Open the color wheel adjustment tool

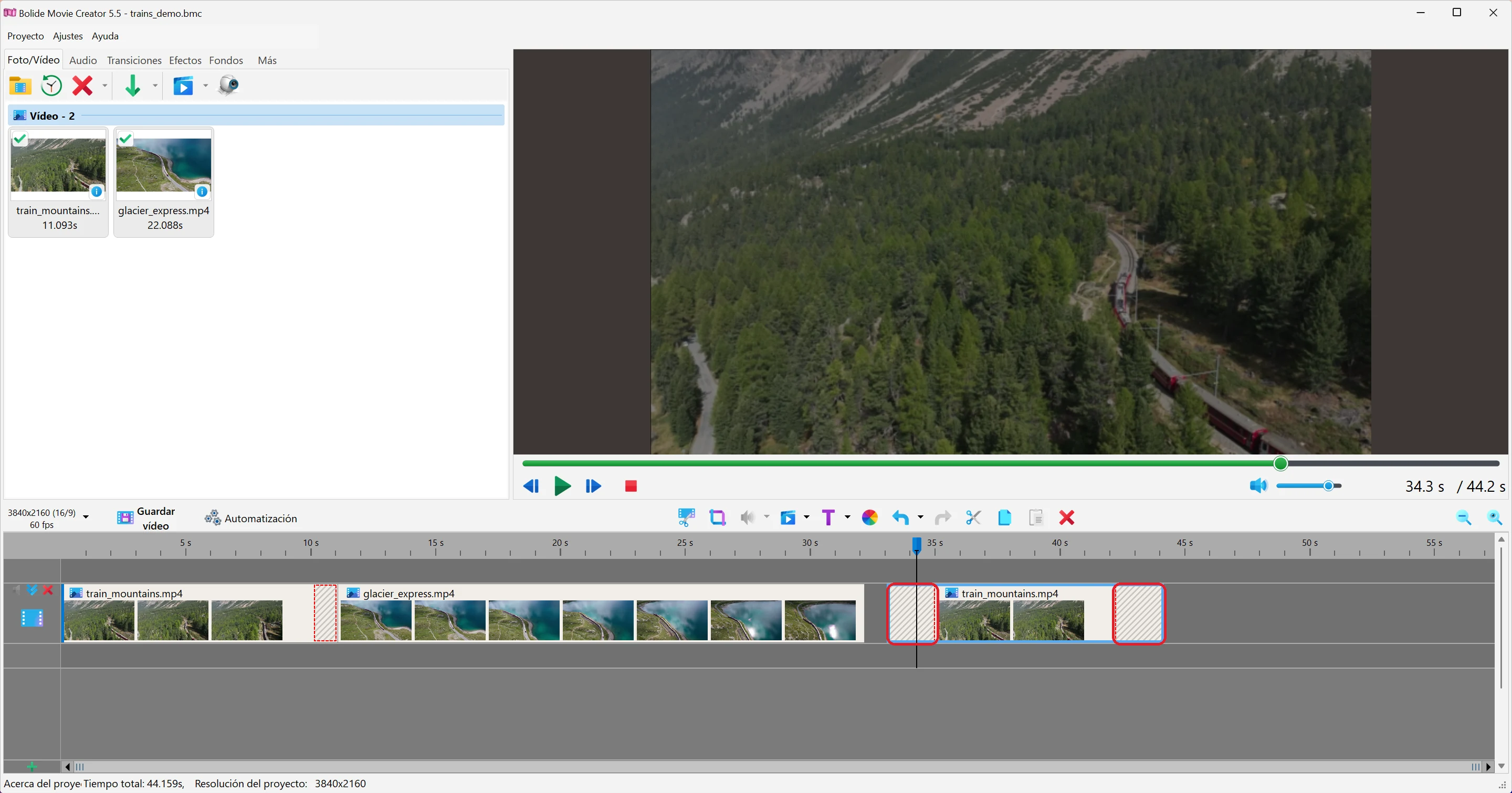(x=870, y=517)
